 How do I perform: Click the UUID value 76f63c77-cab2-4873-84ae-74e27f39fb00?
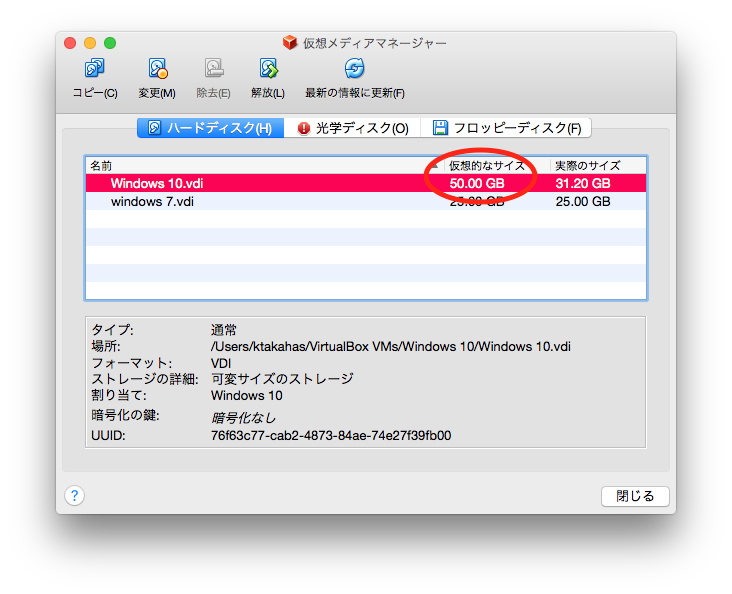[x=331, y=436]
